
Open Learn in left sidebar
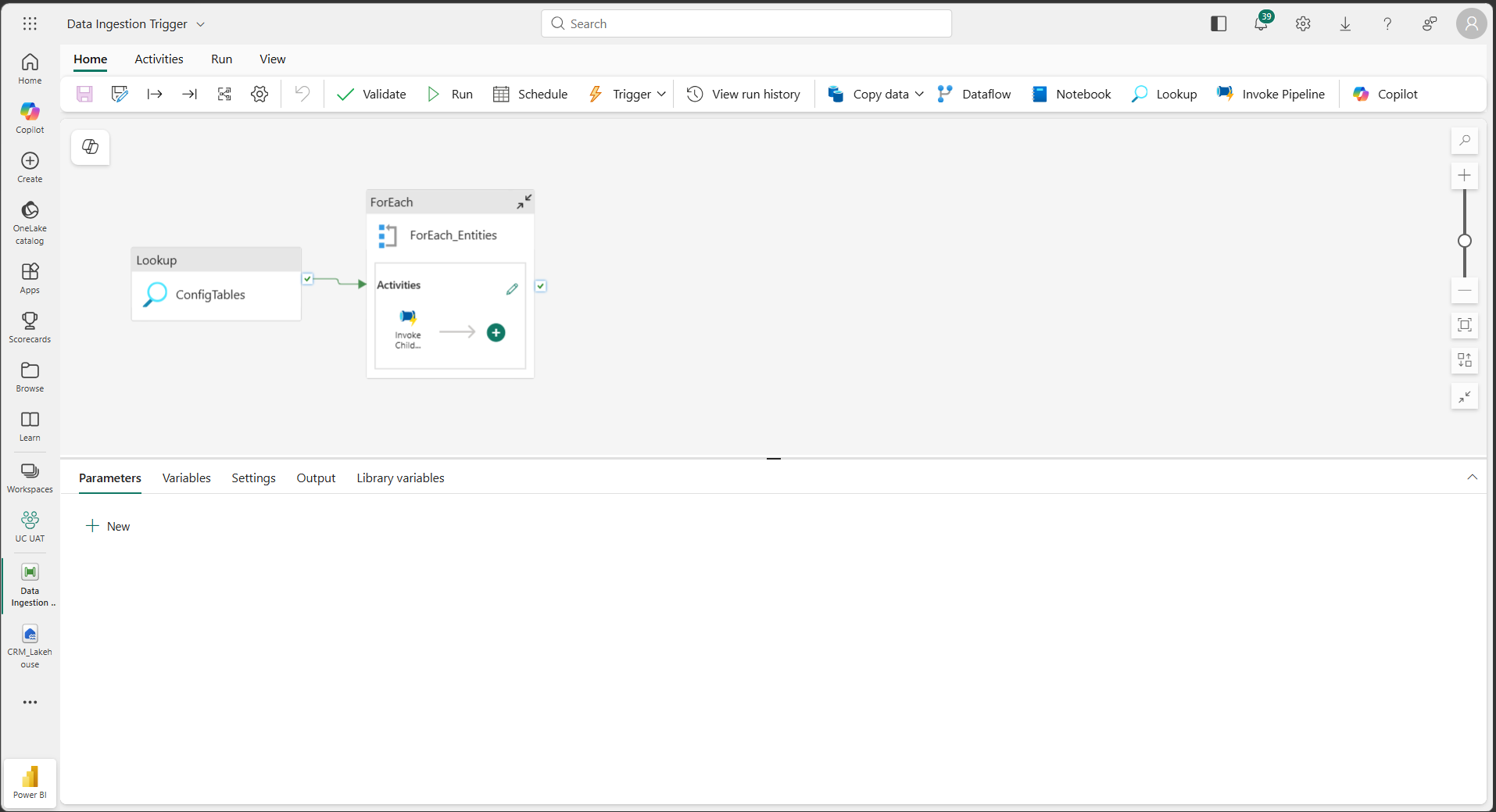coord(30,426)
